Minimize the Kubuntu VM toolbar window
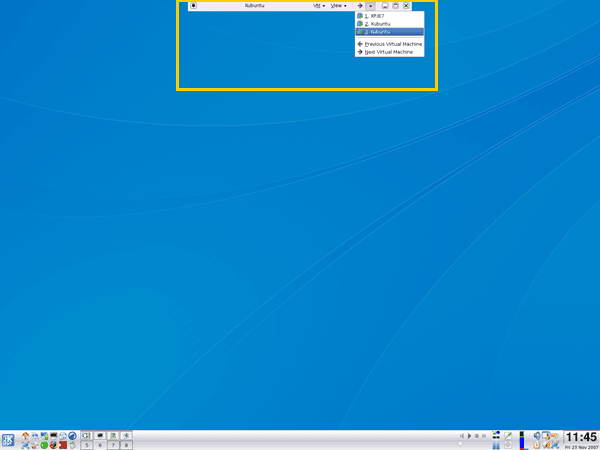600x450 pixels. coord(385,6)
